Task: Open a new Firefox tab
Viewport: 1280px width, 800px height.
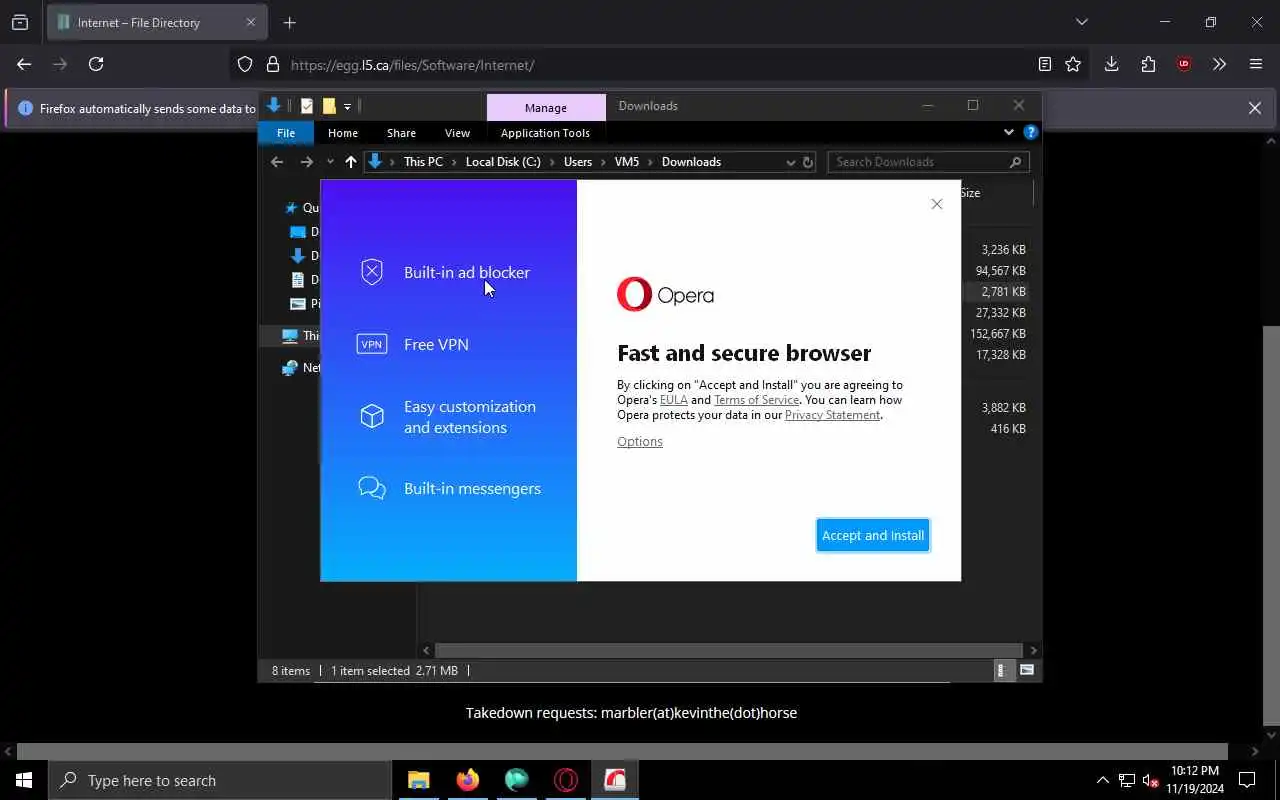Action: pyautogui.click(x=289, y=22)
